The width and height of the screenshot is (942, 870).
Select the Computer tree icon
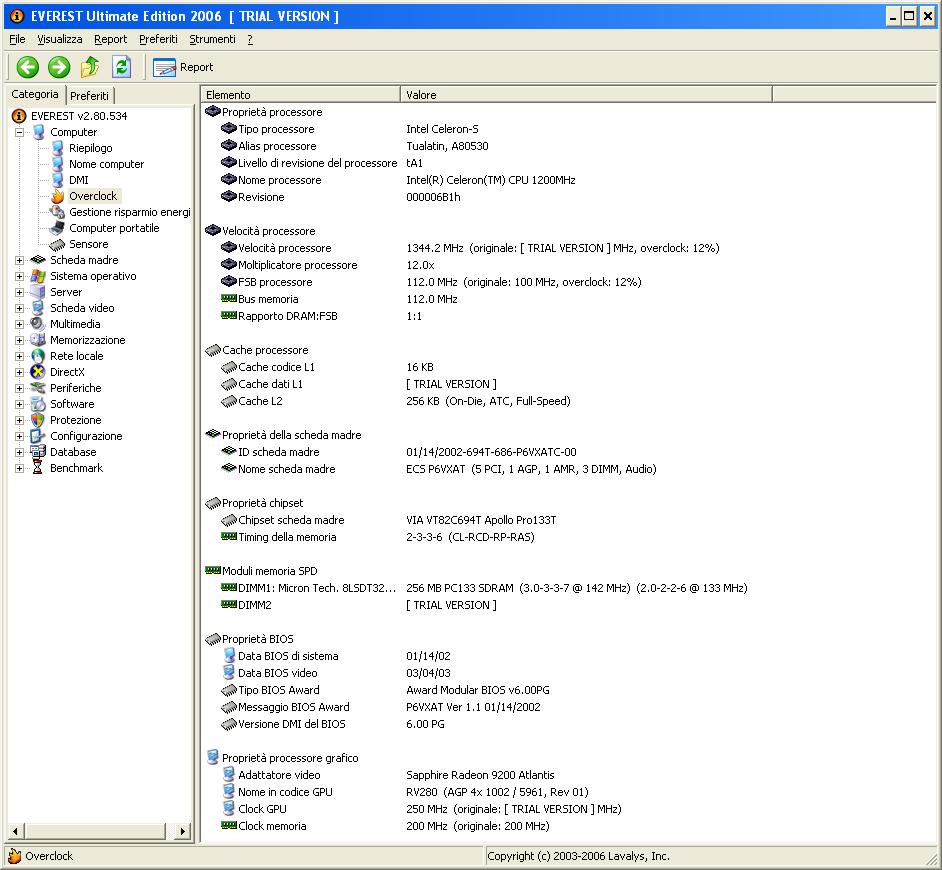39,132
